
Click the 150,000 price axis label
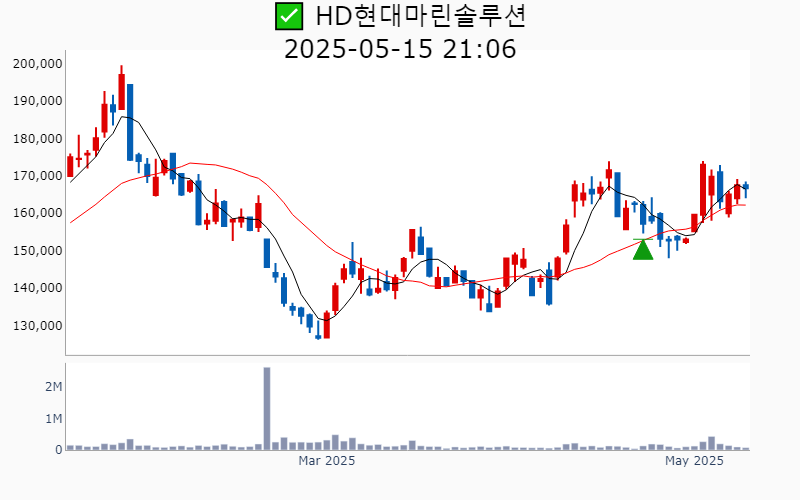point(38,251)
